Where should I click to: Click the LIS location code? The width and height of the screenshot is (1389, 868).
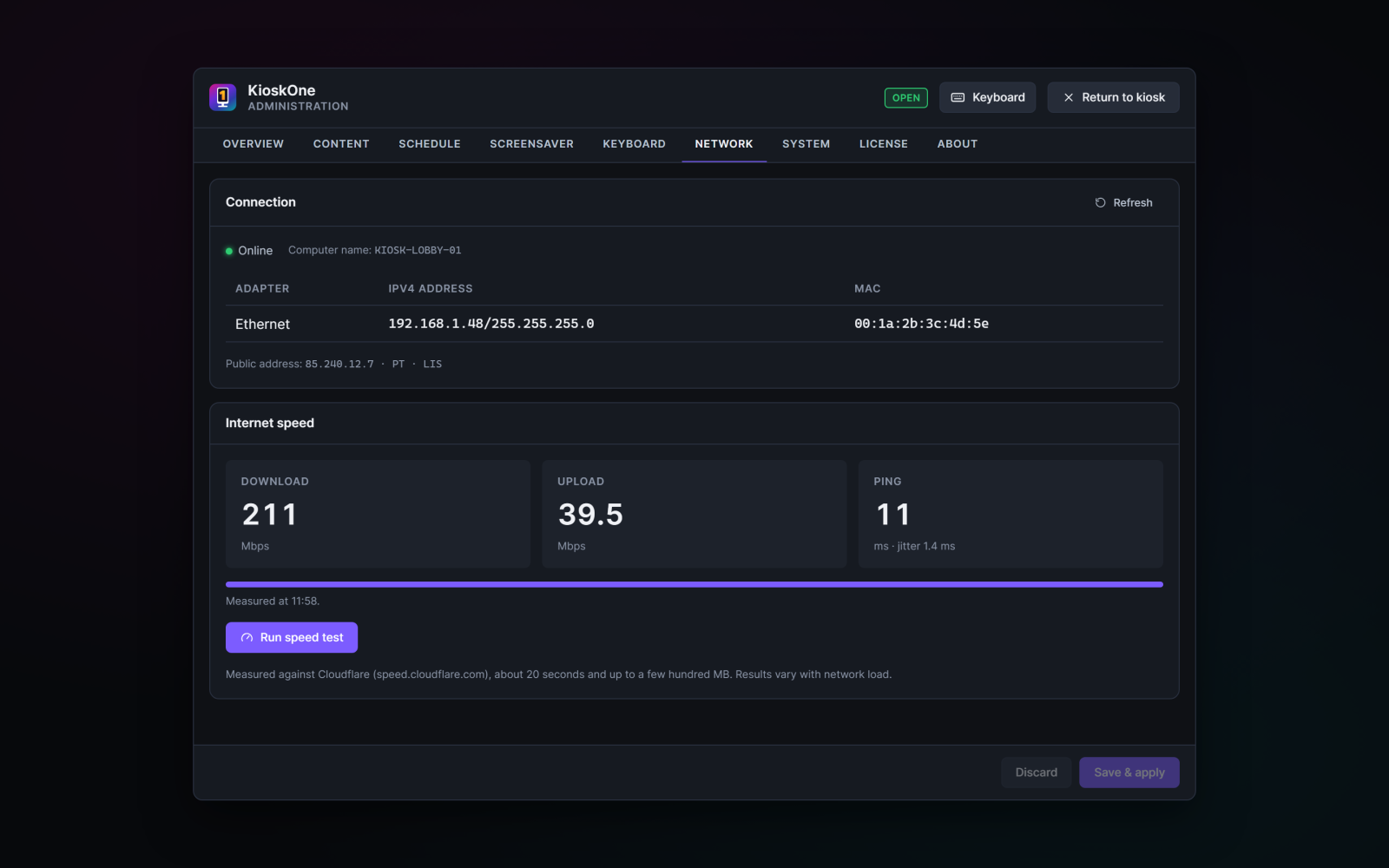[x=432, y=364]
